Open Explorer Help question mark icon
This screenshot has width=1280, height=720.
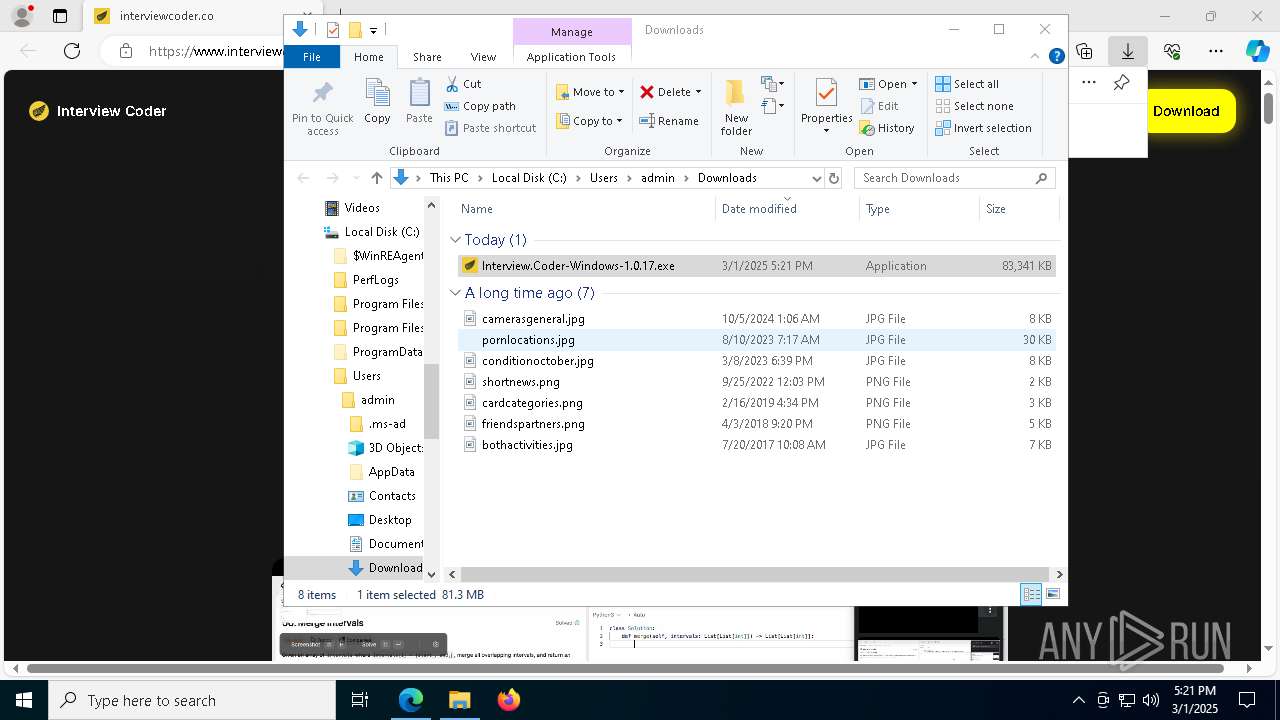tap(1056, 57)
